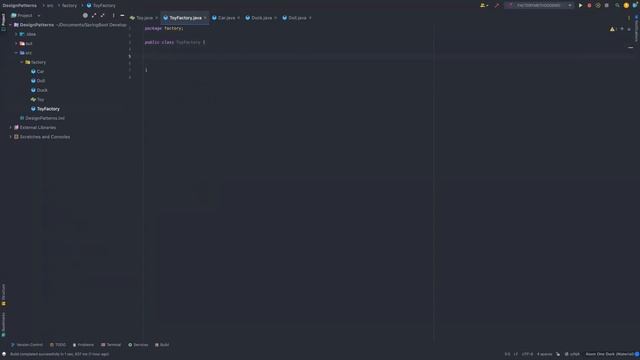Viewport: 640px width, 360px height.
Task: Click UTF-8 encoding in status bar
Action: click(x=527, y=354)
